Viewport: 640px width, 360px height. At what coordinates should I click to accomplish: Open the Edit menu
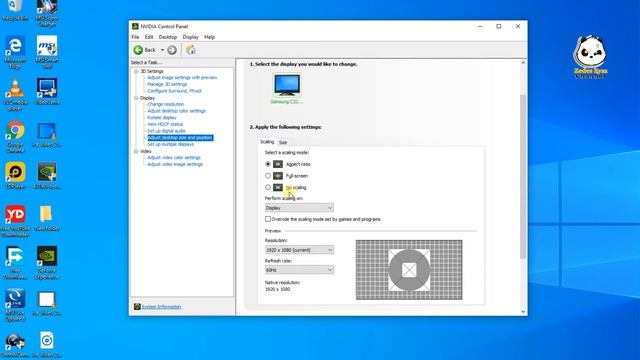point(149,37)
